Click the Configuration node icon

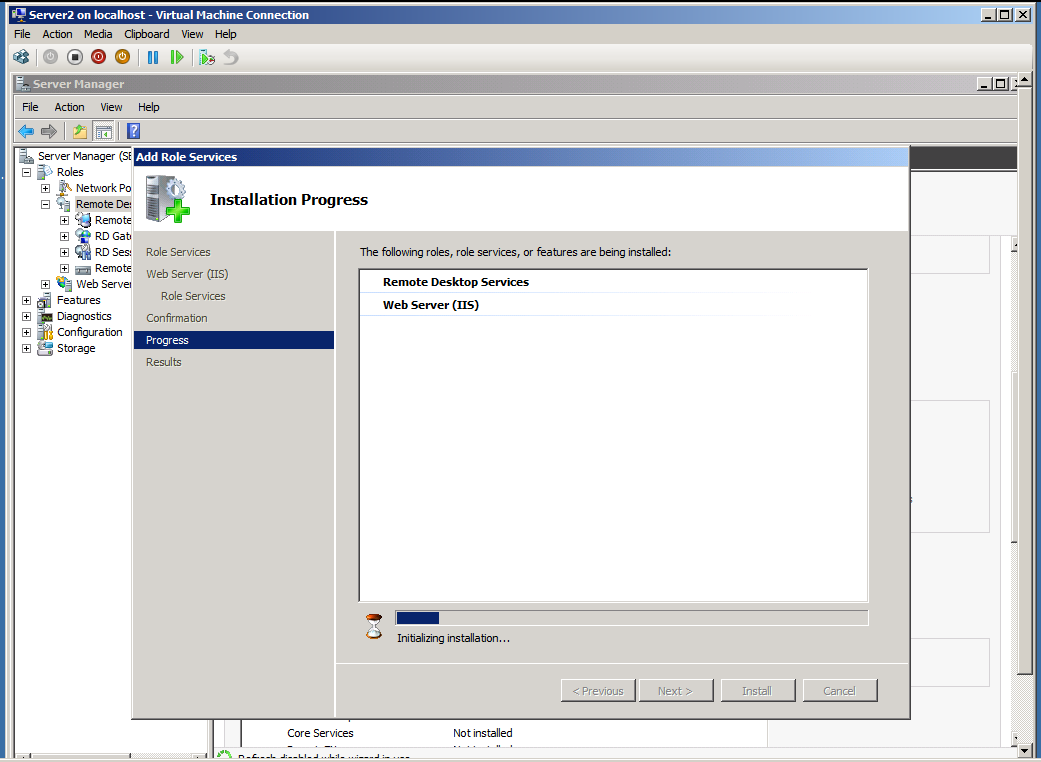(45, 332)
